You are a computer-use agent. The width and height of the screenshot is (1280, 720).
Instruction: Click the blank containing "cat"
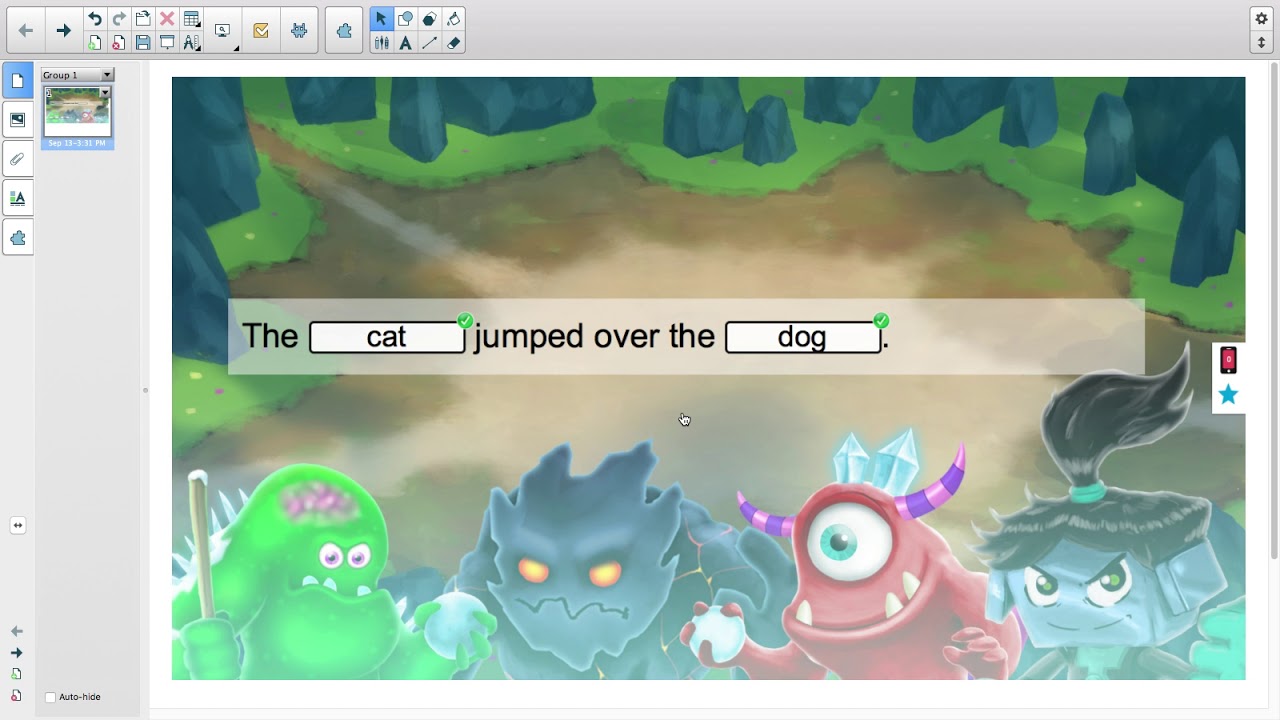tap(387, 337)
